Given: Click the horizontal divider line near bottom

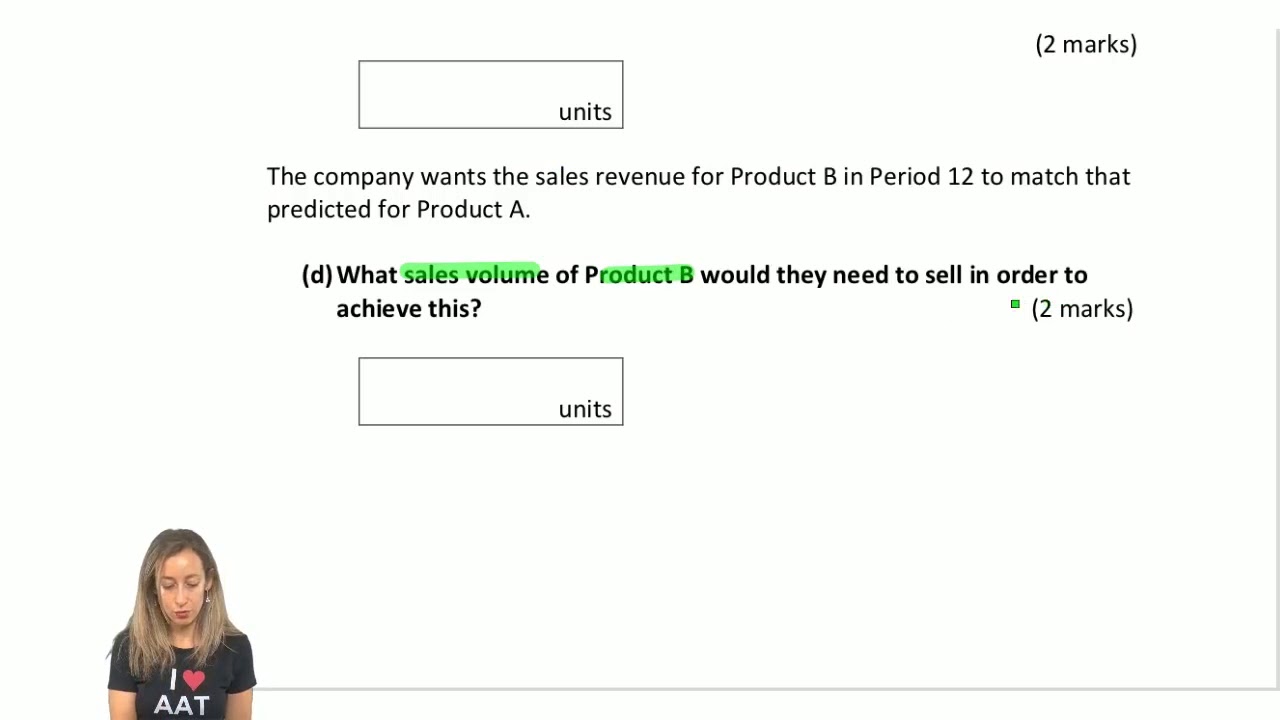Looking at the screenshot, I should [x=760, y=689].
